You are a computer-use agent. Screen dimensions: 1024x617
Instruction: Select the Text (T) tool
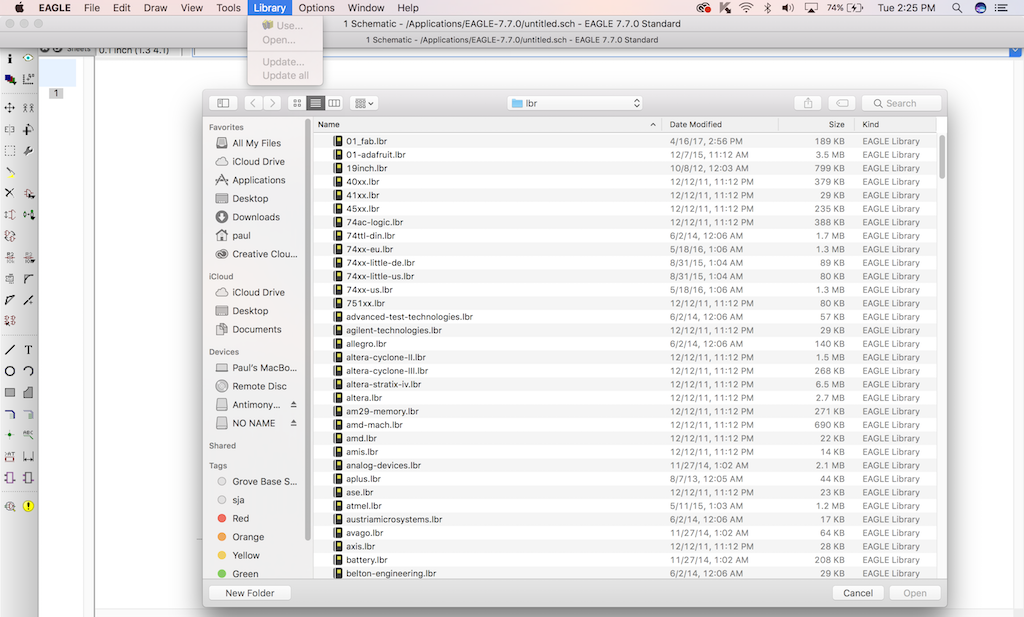click(28, 350)
